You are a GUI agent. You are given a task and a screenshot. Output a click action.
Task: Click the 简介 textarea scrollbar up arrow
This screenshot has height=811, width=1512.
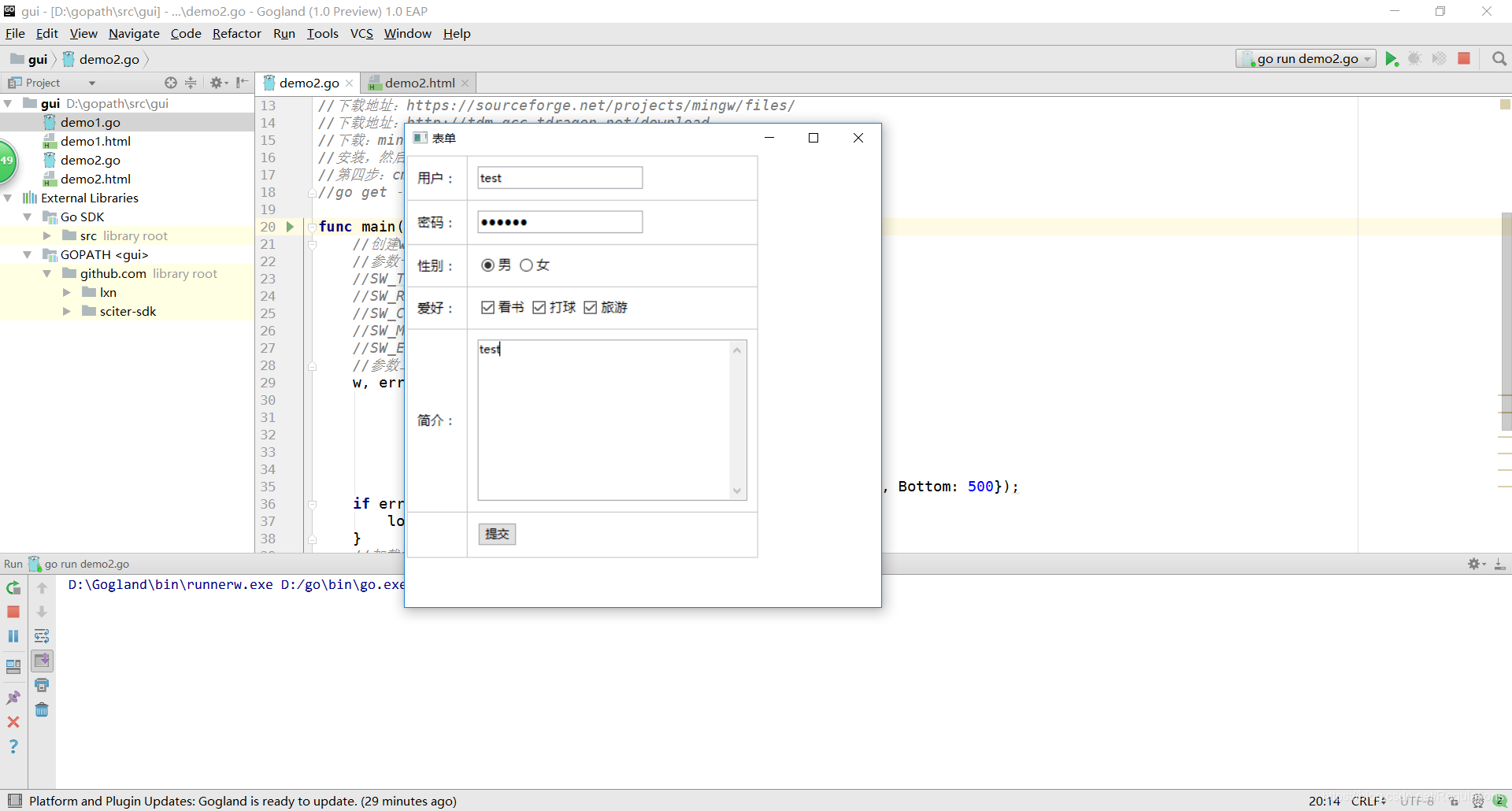(x=737, y=350)
